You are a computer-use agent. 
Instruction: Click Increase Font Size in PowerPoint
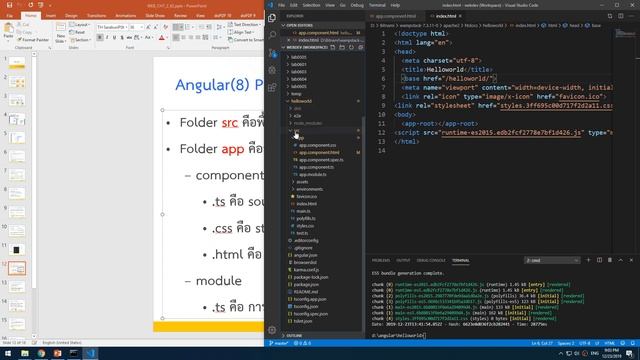tap(149, 27)
